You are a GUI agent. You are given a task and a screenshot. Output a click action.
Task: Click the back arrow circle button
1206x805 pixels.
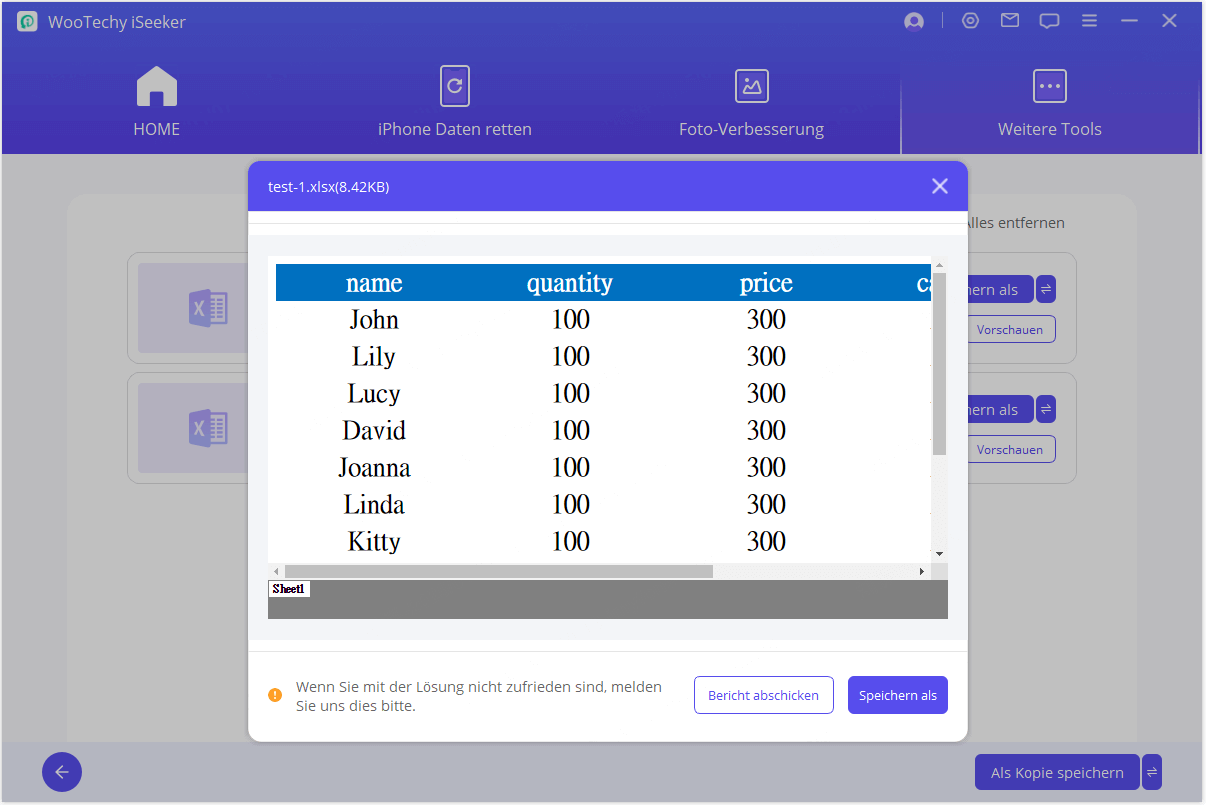coord(62,772)
